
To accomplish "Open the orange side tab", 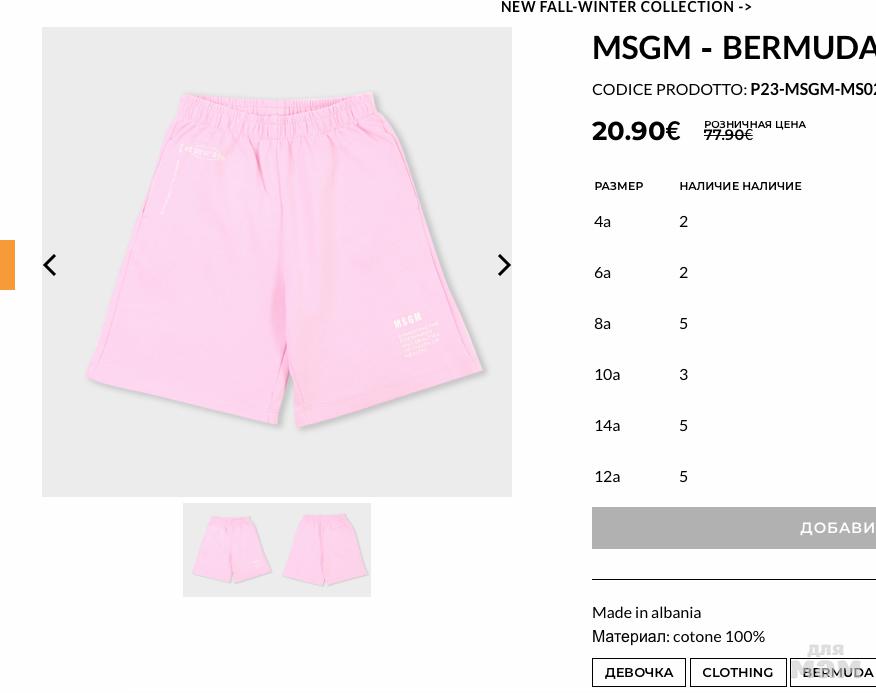I will [x=7, y=265].
